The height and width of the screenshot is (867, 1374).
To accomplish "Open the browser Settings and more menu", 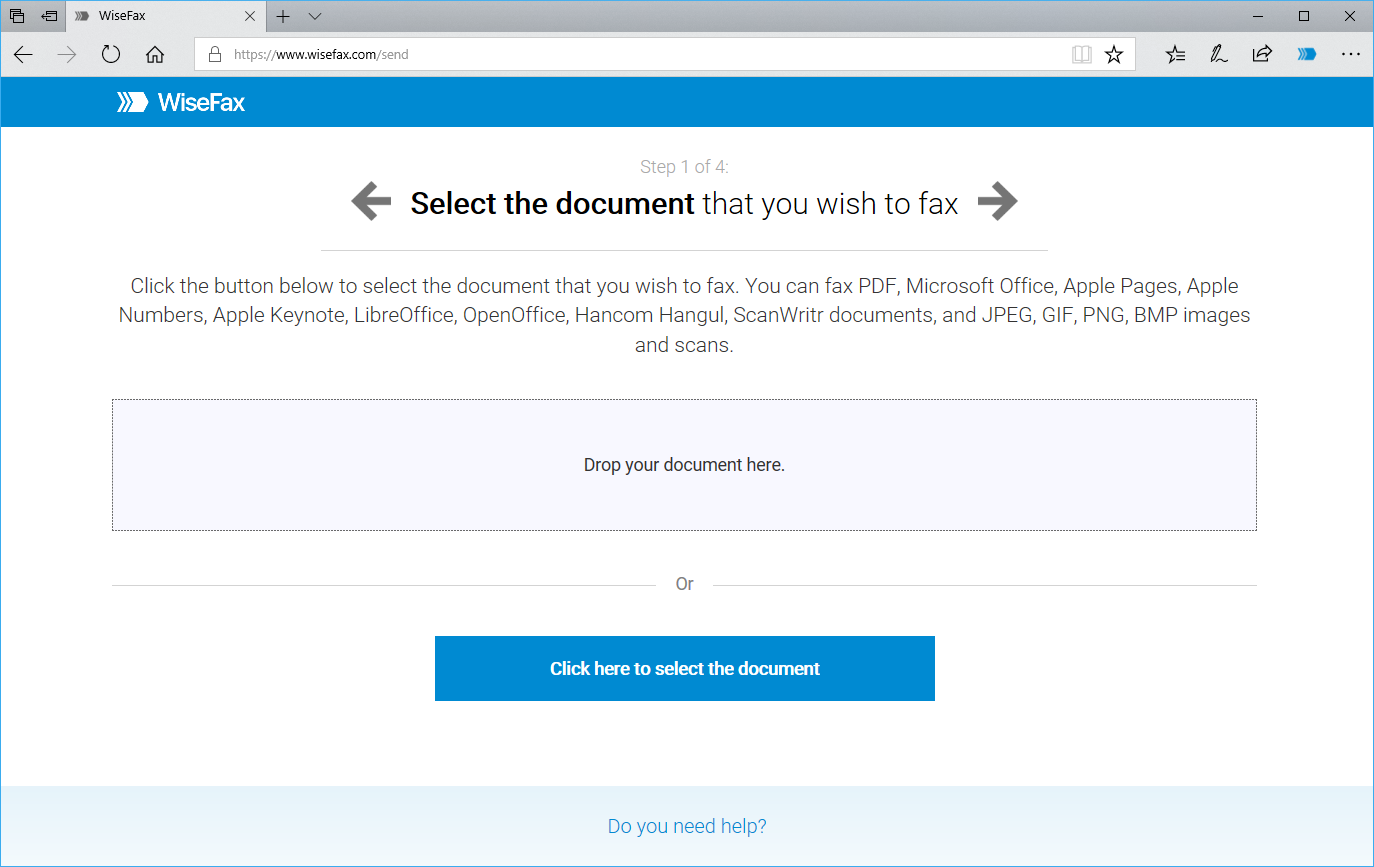I will pyautogui.click(x=1350, y=55).
